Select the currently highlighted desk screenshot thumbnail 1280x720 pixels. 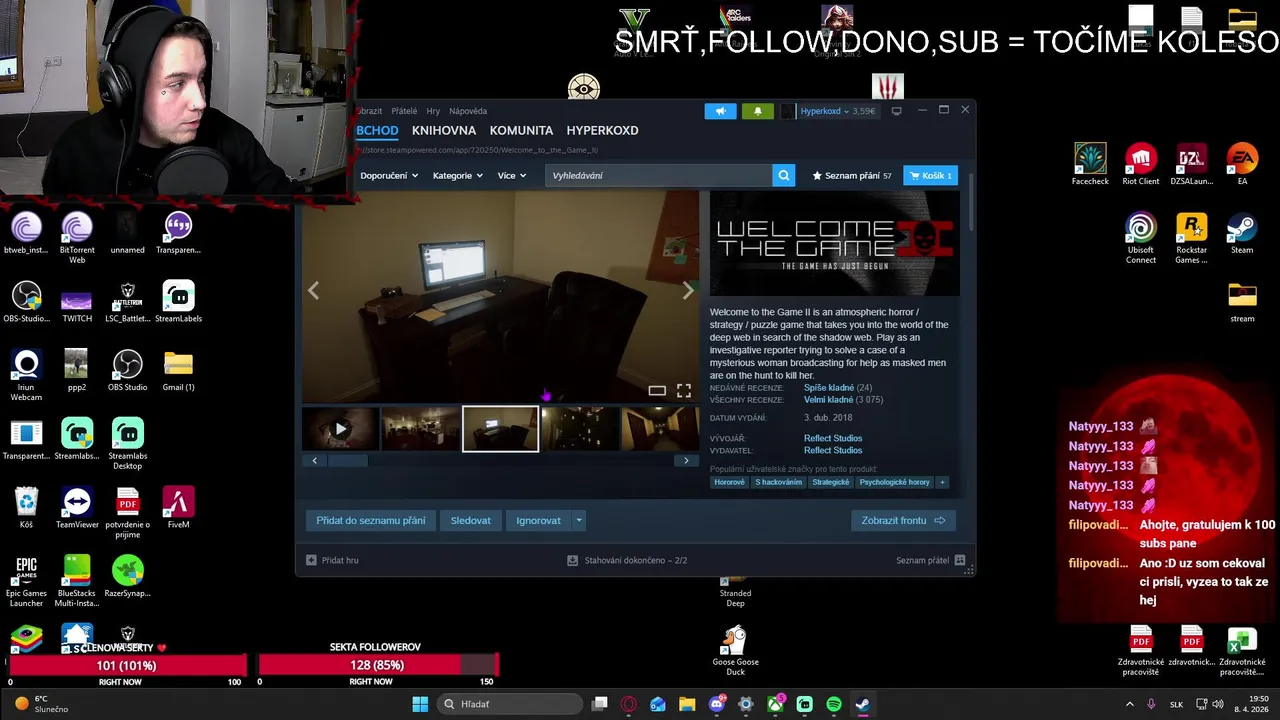(x=500, y=429)
